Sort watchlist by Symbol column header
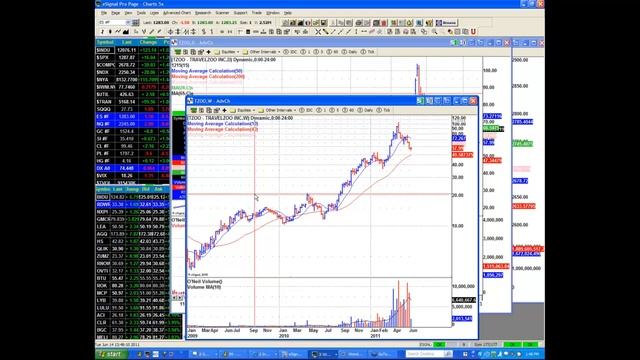Viewport: 640px width, 360px height. pos(105,42)
